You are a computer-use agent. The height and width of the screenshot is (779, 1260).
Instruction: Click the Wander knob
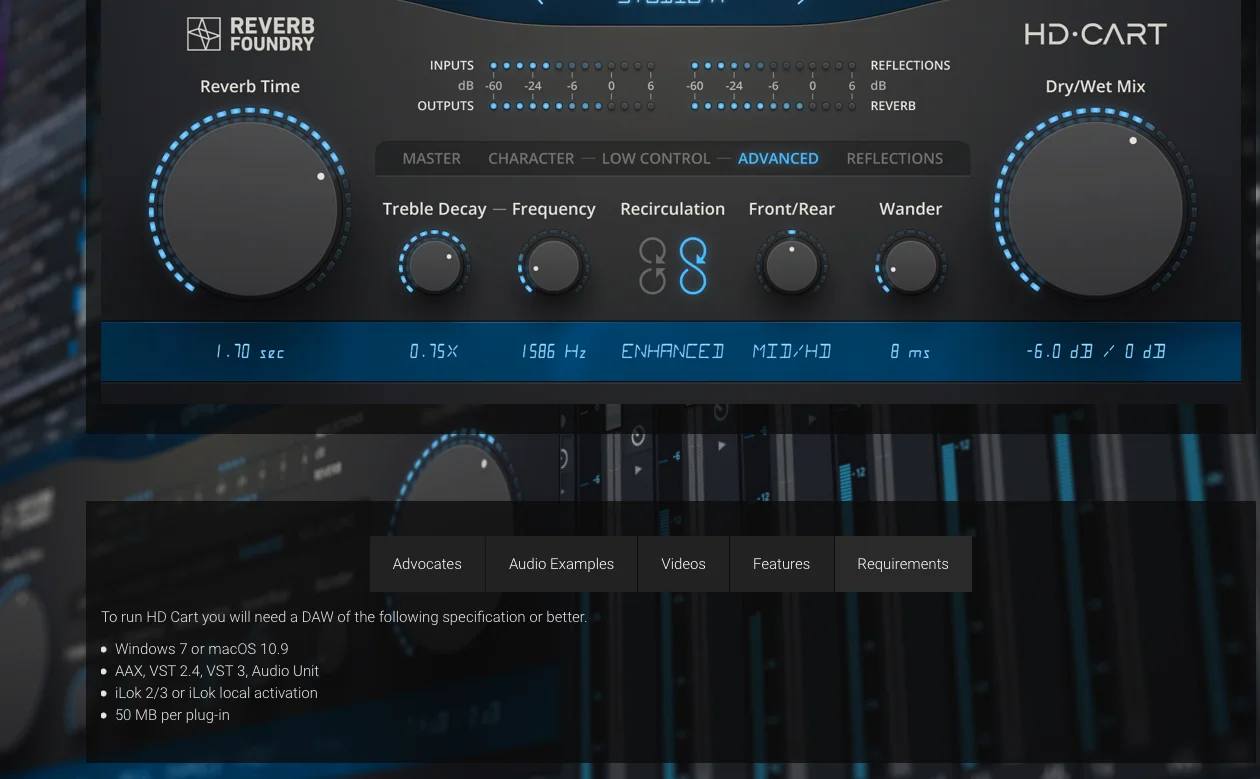pos(910,266)
